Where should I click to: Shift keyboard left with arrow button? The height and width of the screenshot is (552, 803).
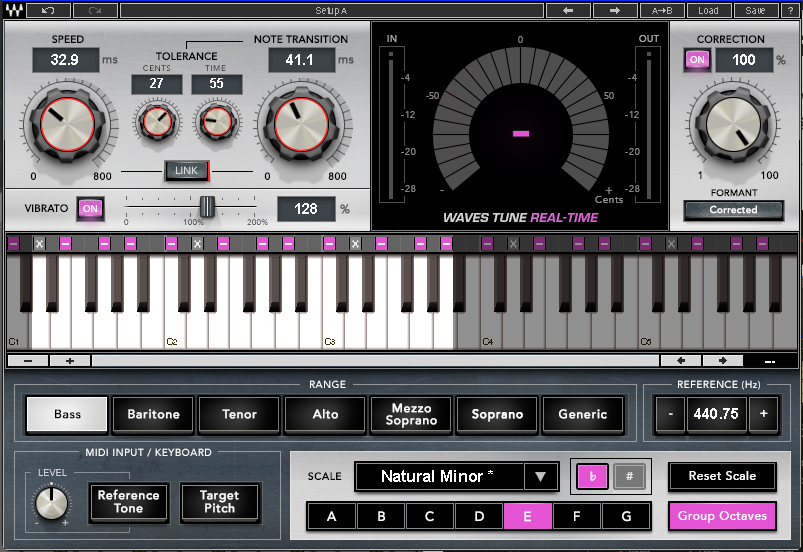pyautogui.click(x=681, y=361)
